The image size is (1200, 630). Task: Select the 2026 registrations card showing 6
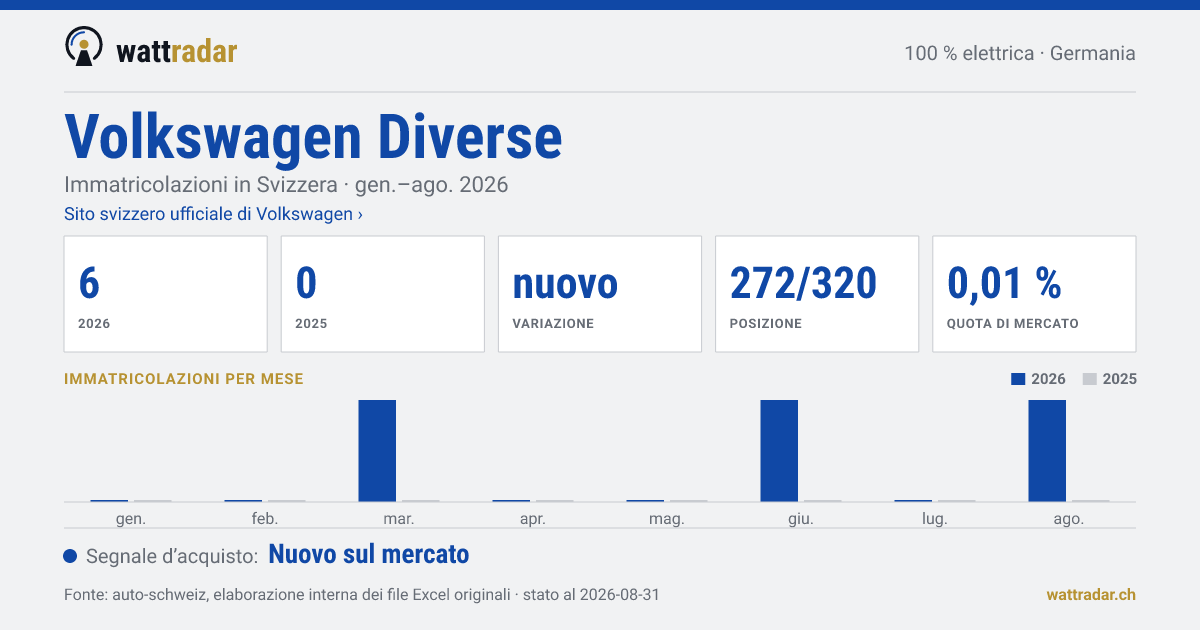click(x=166, y=294)
